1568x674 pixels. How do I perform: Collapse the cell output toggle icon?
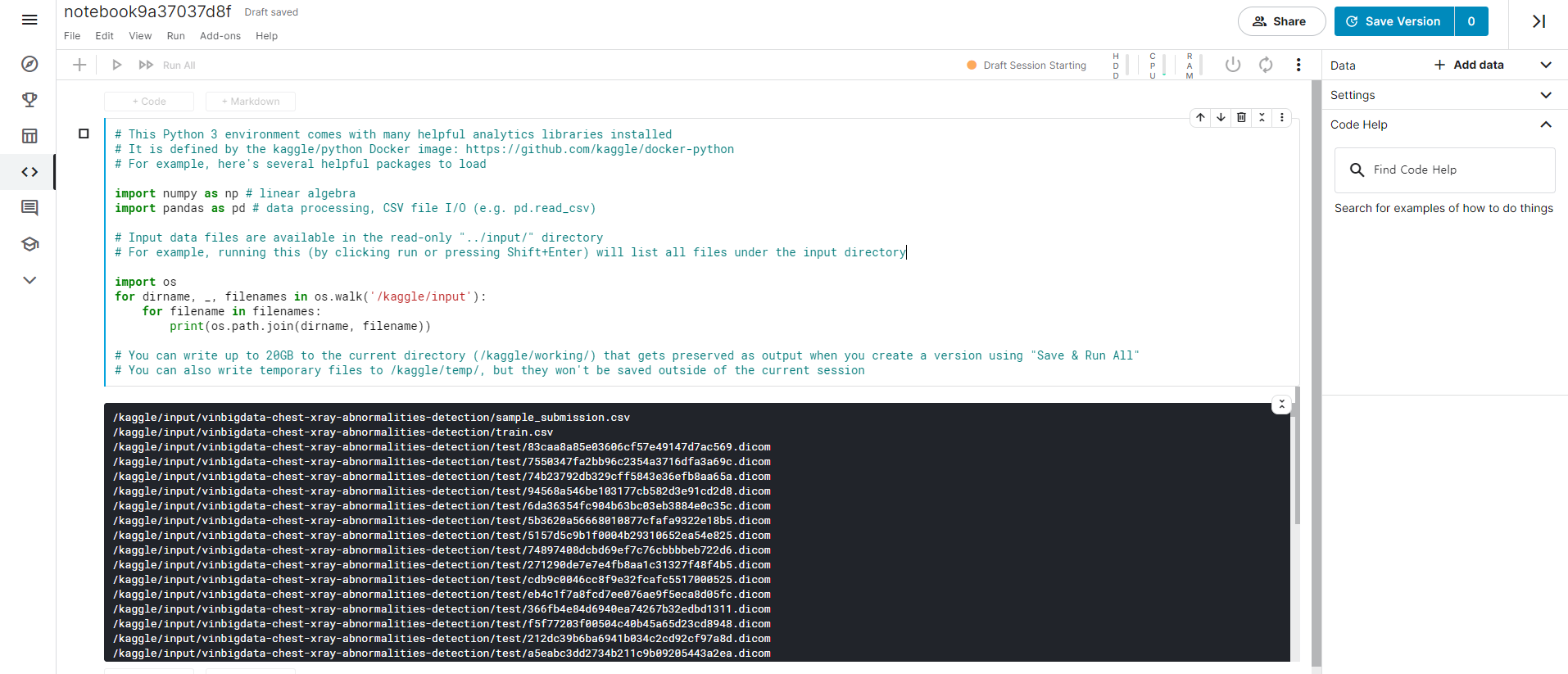(x=1282, y=405)
